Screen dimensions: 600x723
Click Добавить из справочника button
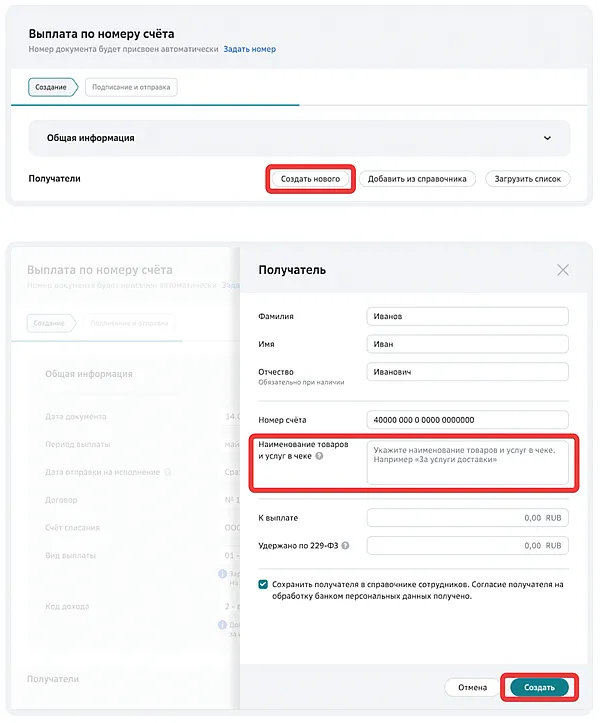[x=417, y=179]
